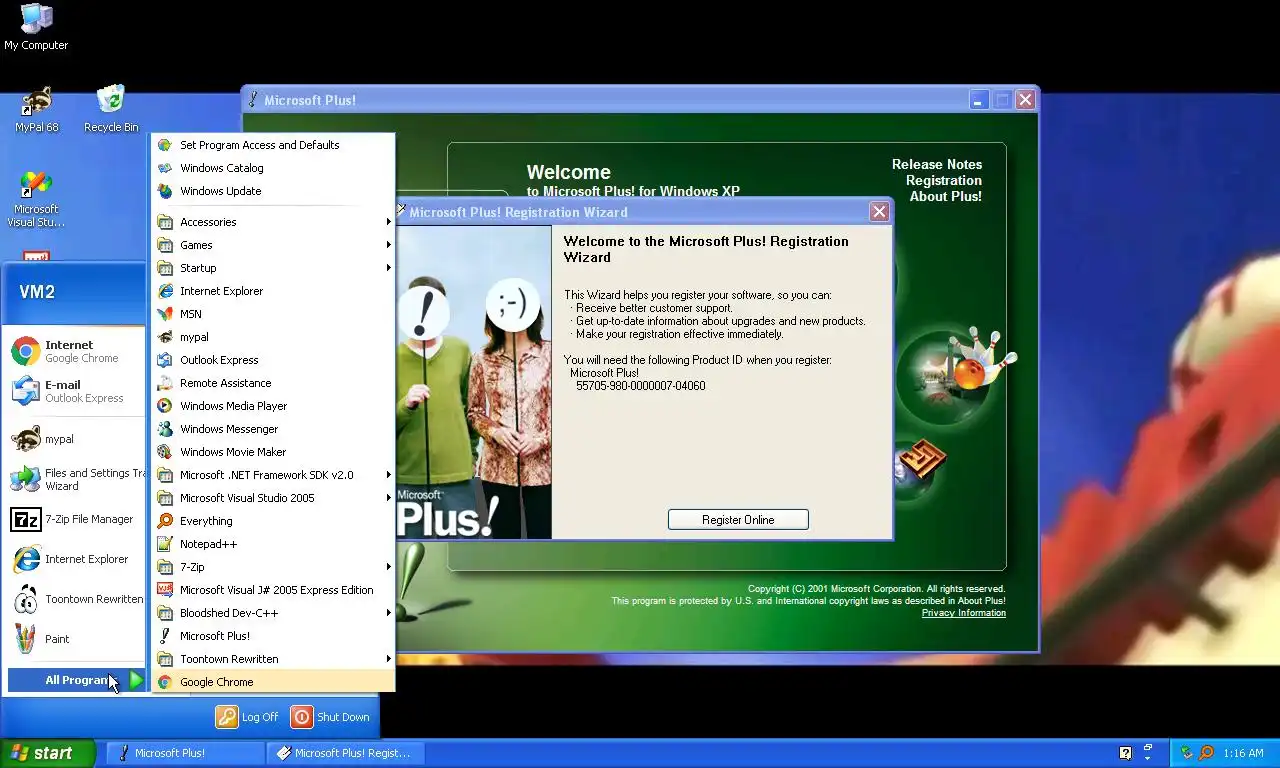Open Outlook Express E-mail pinned item
1280x768 pixels.
[x=75, y=391]
